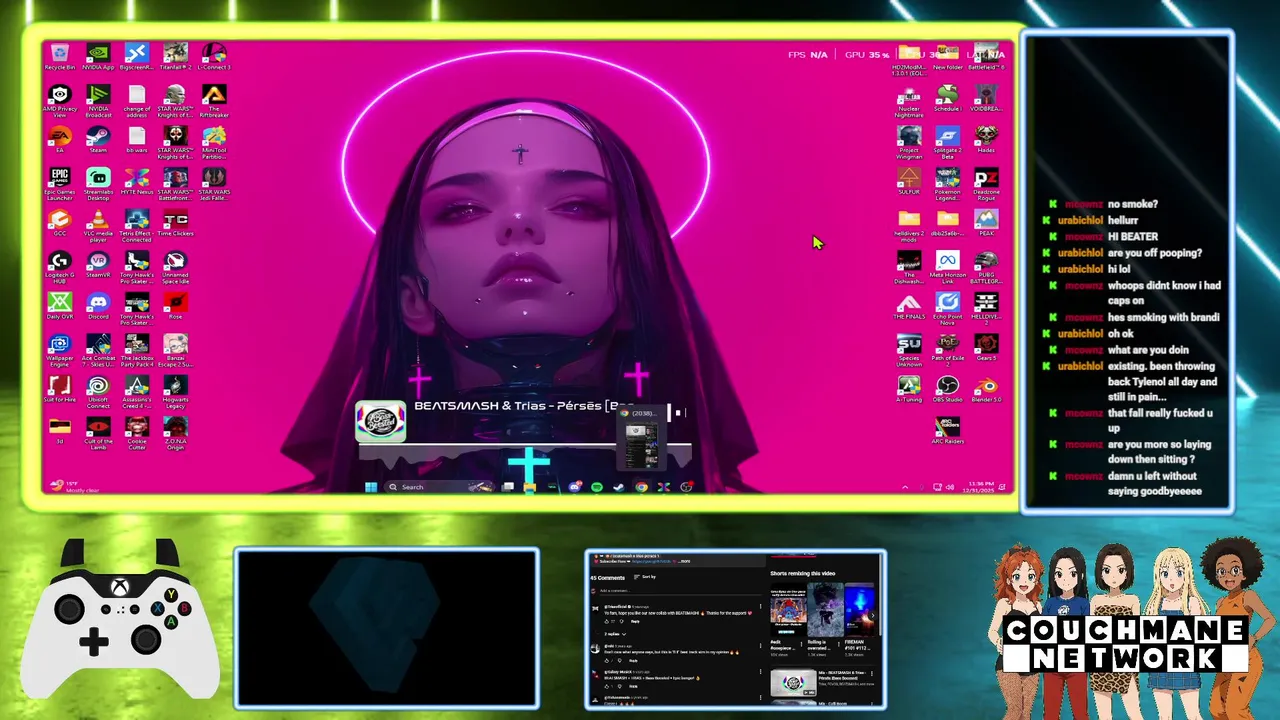Launch Daily OVR desktop icon

coord(59,306)
